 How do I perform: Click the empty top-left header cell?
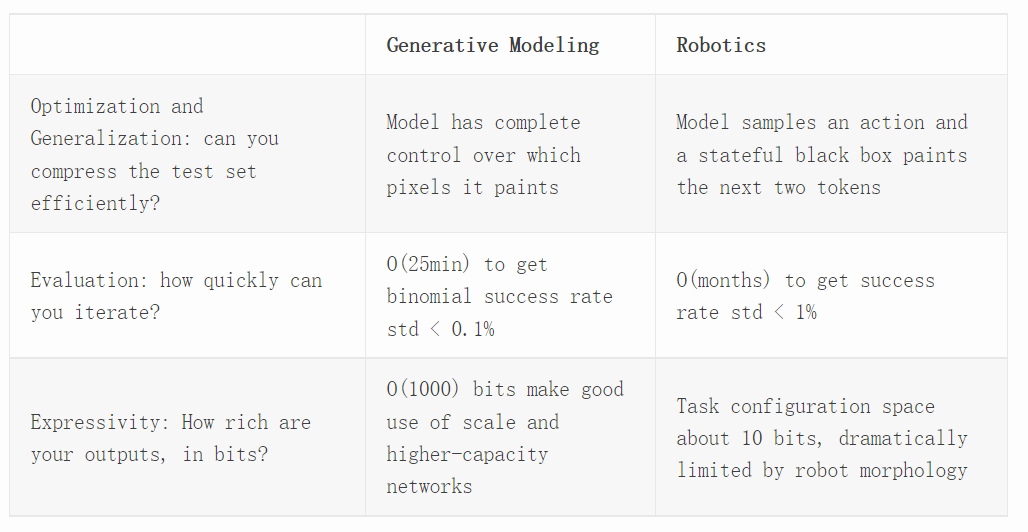tap(187, 45)
